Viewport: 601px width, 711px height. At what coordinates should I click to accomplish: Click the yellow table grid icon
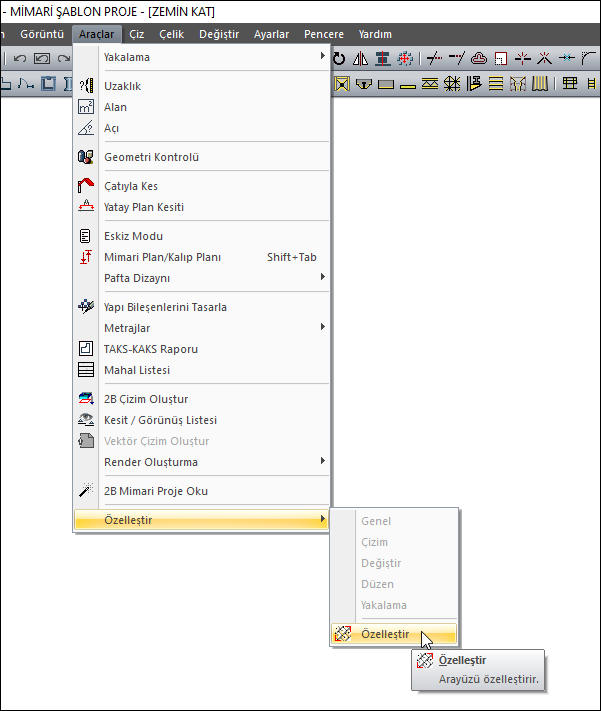coord(570,83)
